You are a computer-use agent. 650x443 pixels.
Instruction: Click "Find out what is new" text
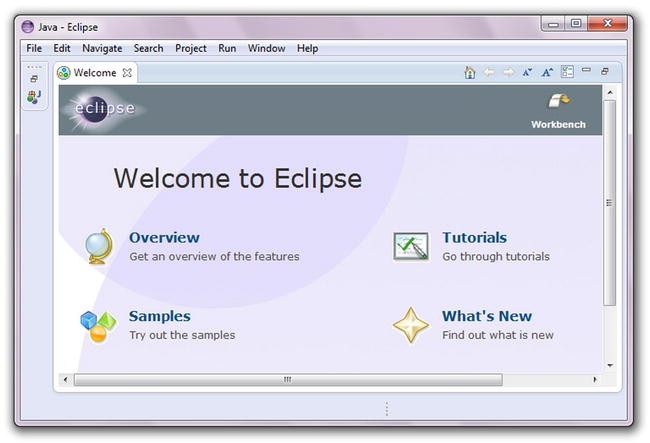tap(498, 335)
